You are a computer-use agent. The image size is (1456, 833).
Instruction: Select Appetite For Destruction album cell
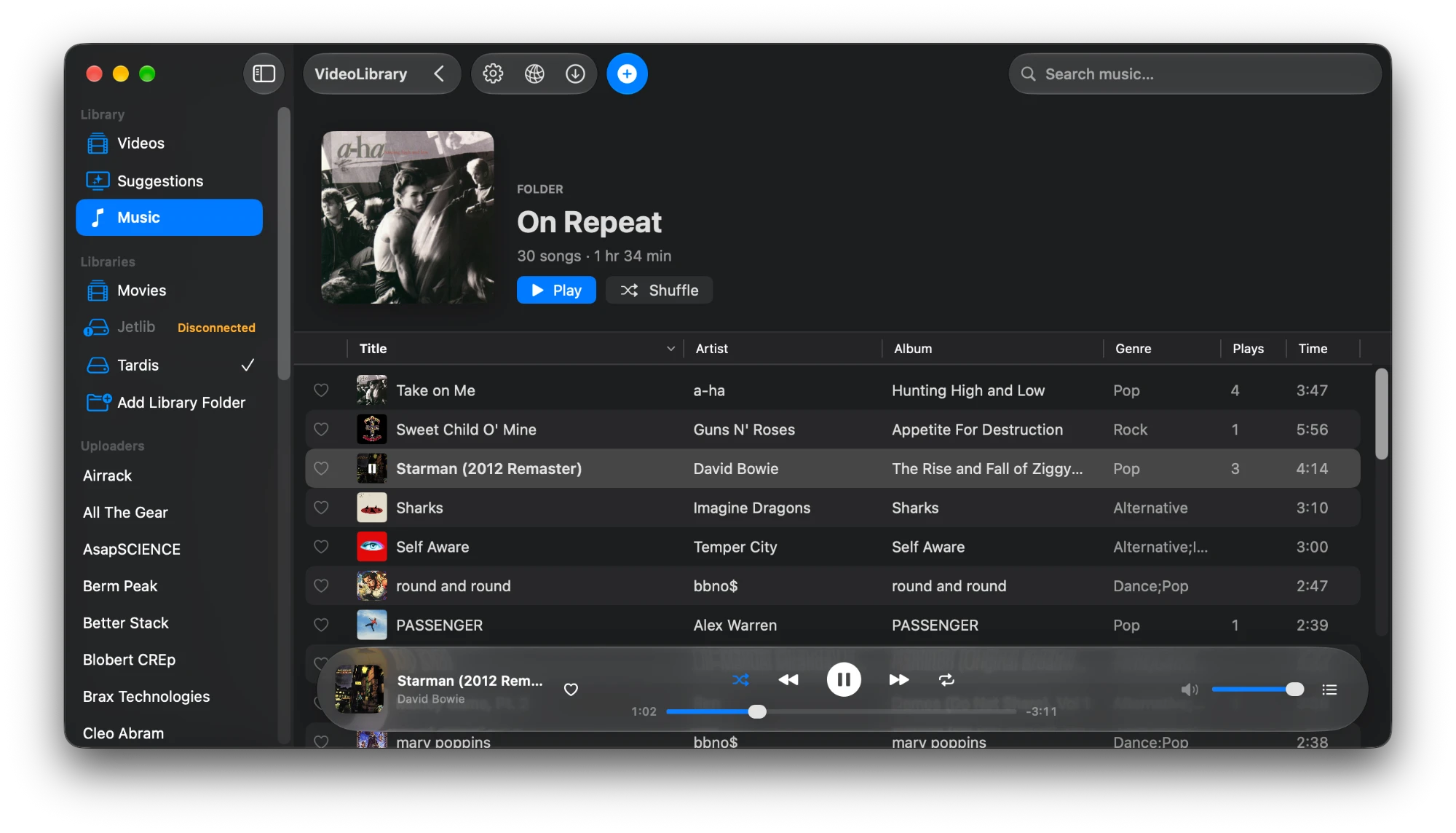tap(977, 430)
